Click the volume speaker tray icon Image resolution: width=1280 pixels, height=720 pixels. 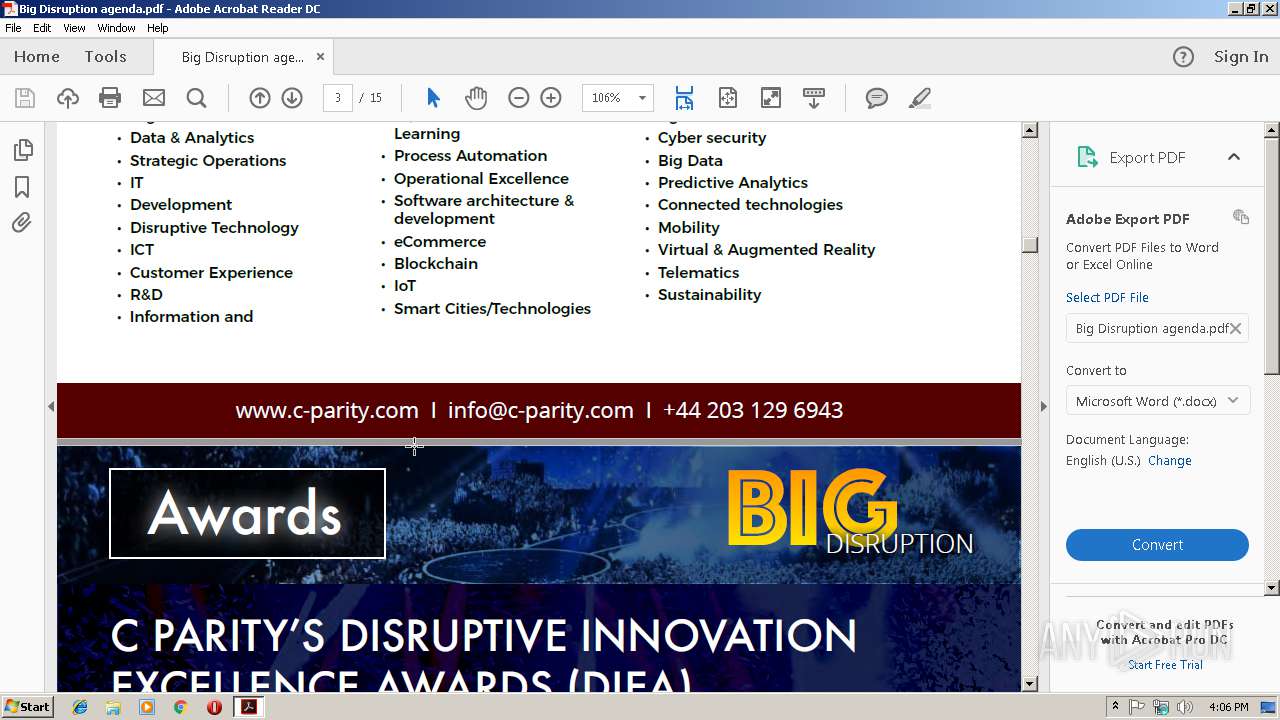coord(1186,707)
